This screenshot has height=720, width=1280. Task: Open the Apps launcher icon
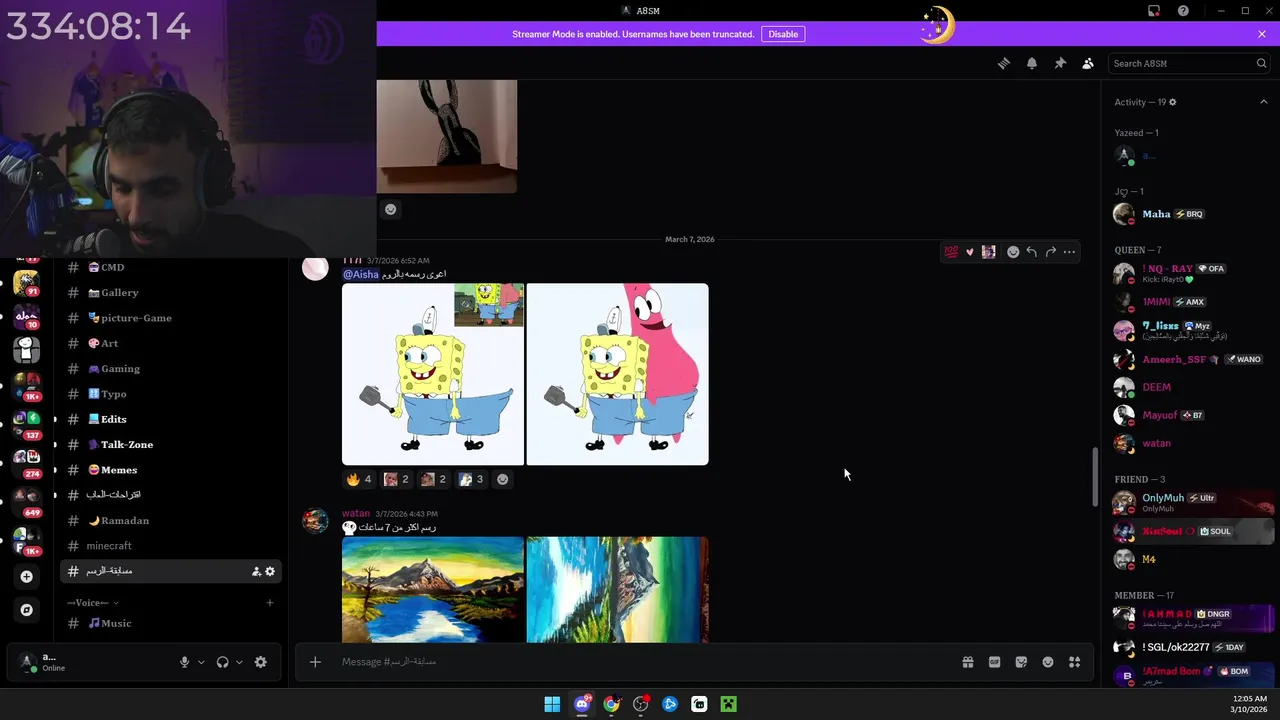click(1075, 662)
